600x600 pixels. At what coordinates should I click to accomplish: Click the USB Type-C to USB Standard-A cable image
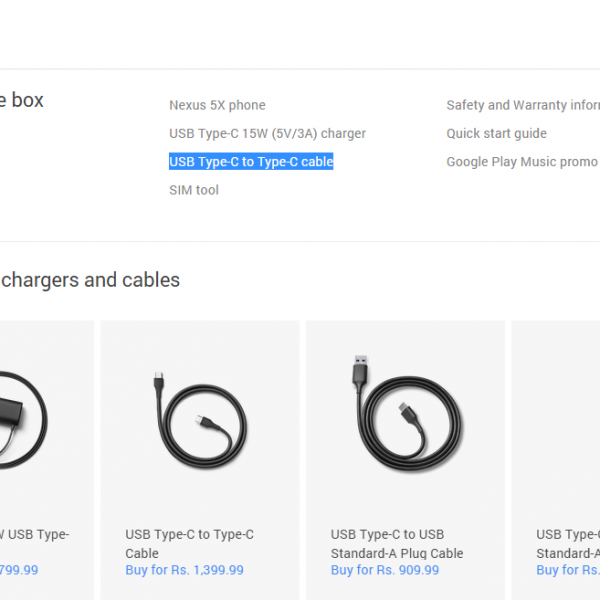click(x=405, y=412)
